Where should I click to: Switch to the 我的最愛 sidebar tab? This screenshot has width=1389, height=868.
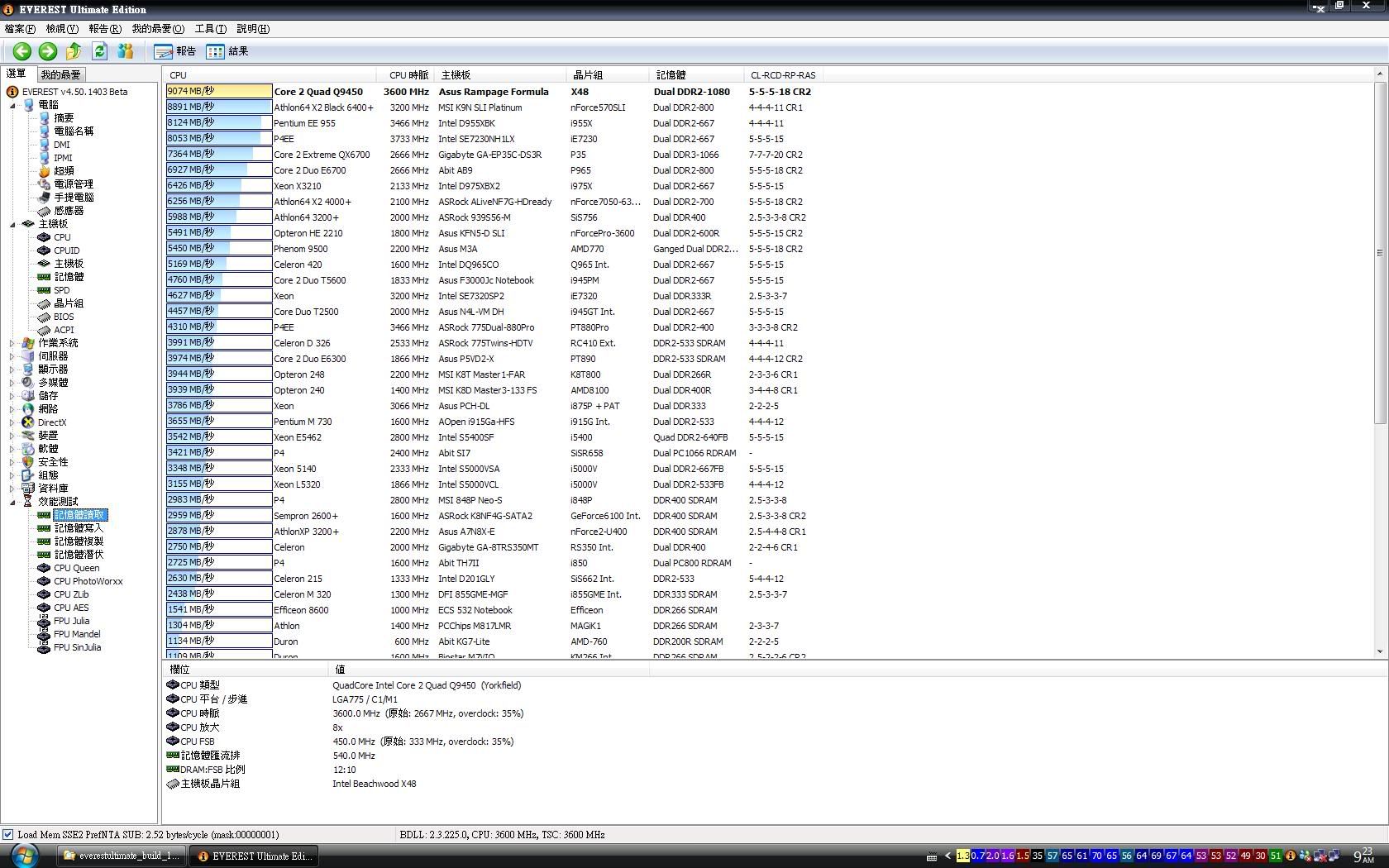point(61,74)
